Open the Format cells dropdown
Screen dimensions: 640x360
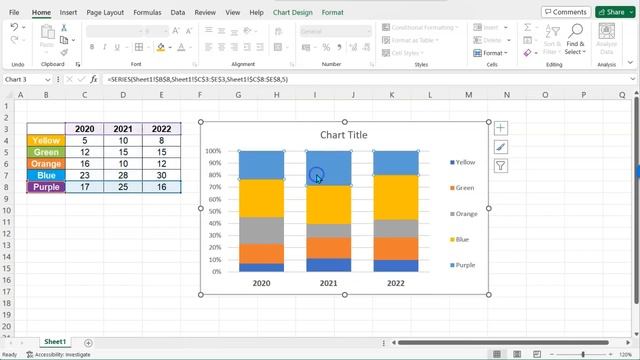click(x=490, y=53)
